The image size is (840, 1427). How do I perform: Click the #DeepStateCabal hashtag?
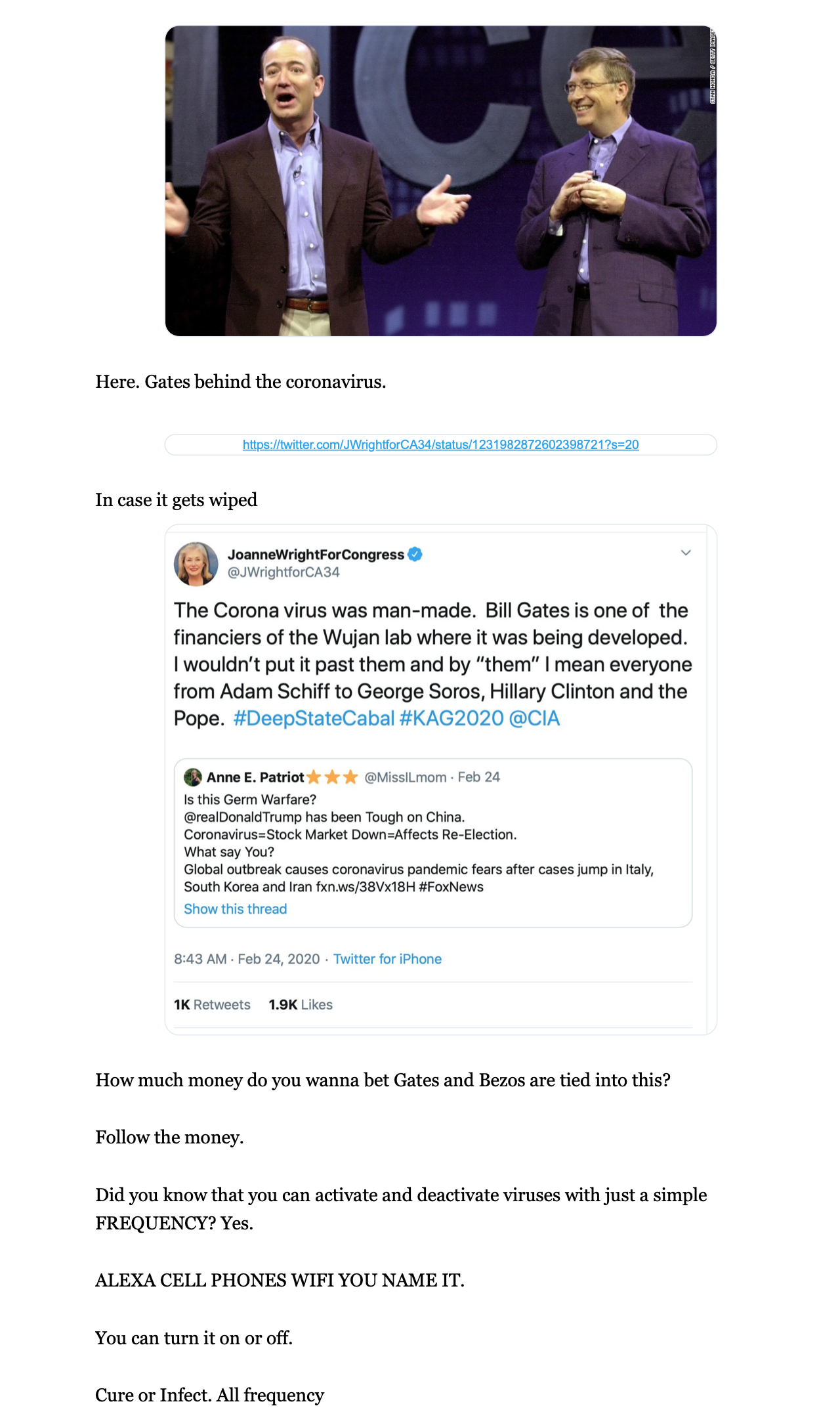(314, 718)
